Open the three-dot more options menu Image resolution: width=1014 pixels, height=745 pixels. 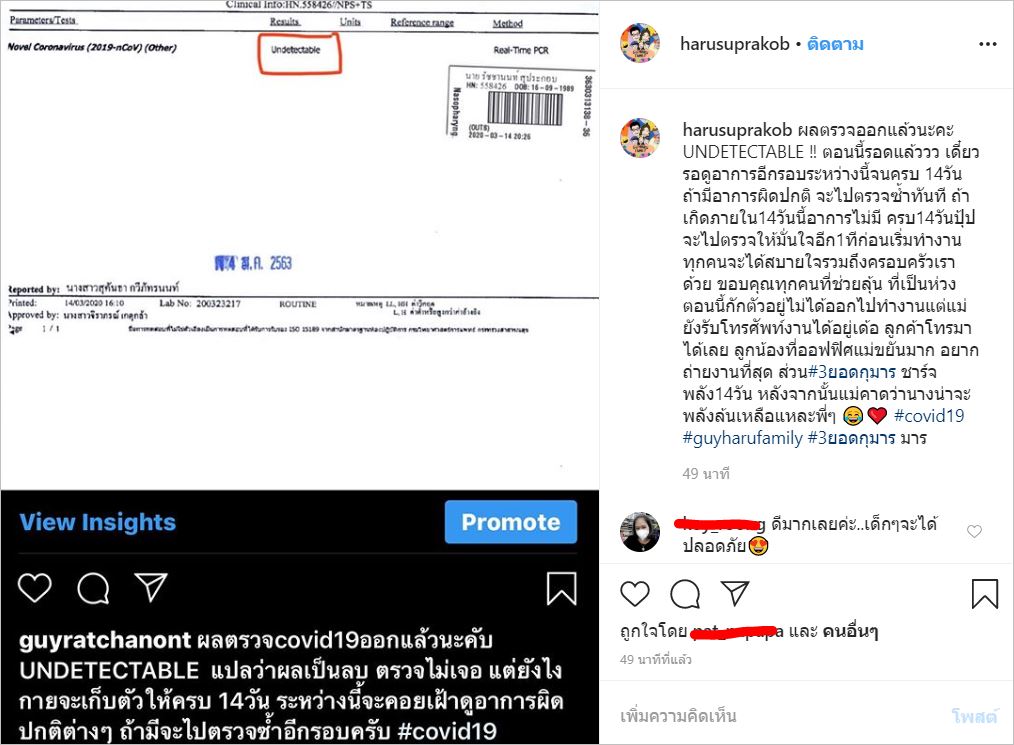tap(987, 44)
